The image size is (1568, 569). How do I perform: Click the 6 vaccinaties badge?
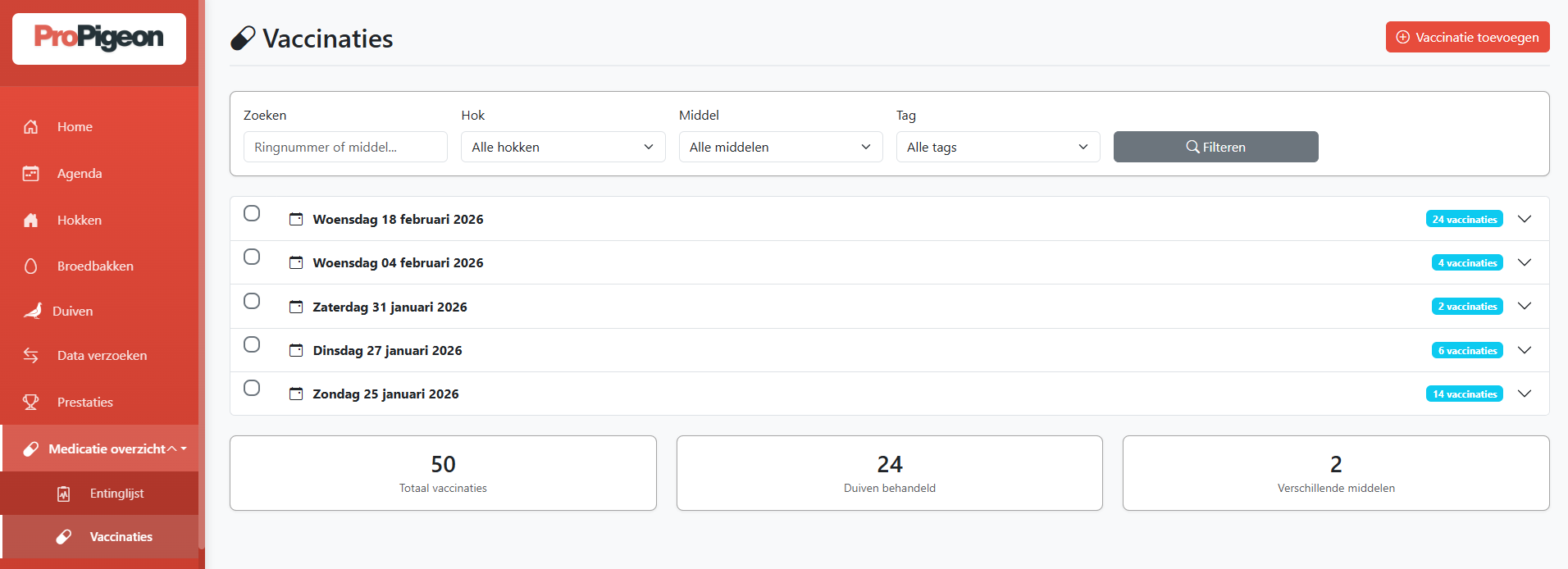(1466, 351)
